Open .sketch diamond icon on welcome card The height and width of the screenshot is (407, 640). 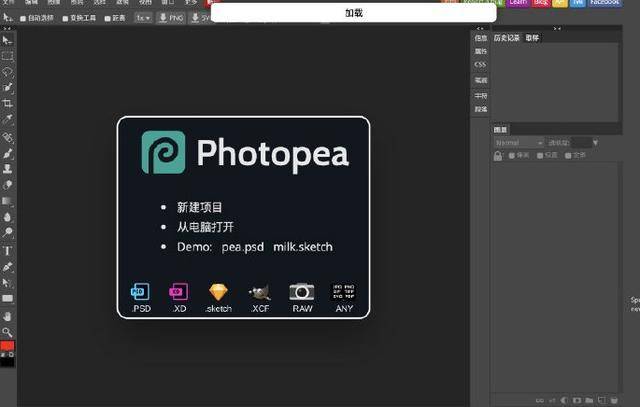218,298
